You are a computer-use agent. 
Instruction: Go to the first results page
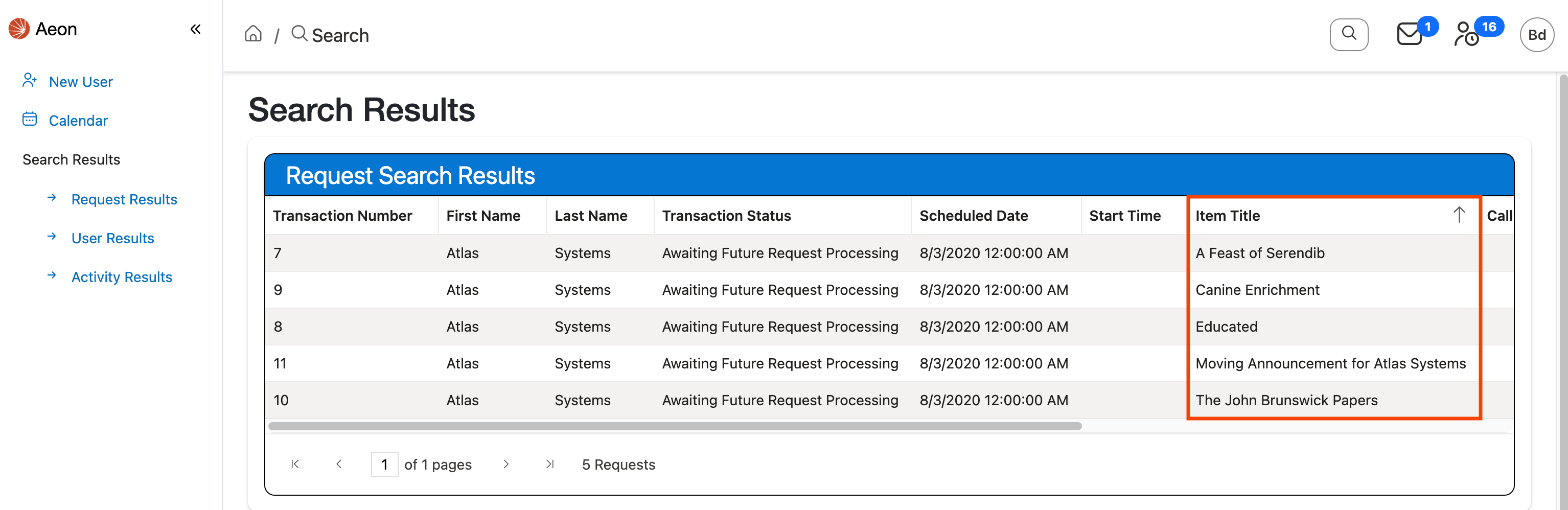coord(295,465)
